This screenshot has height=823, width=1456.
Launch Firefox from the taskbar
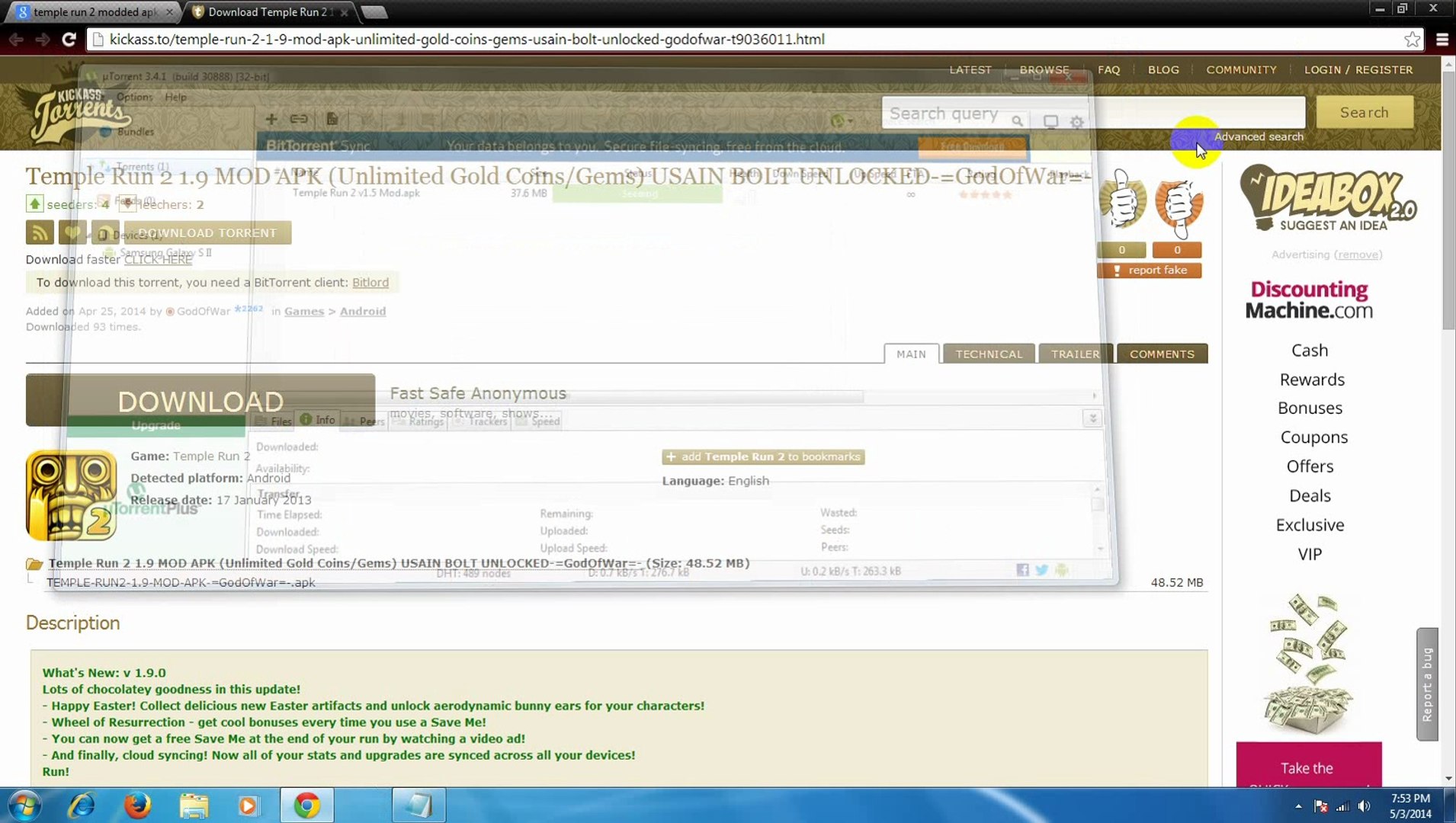coord(137,805)
